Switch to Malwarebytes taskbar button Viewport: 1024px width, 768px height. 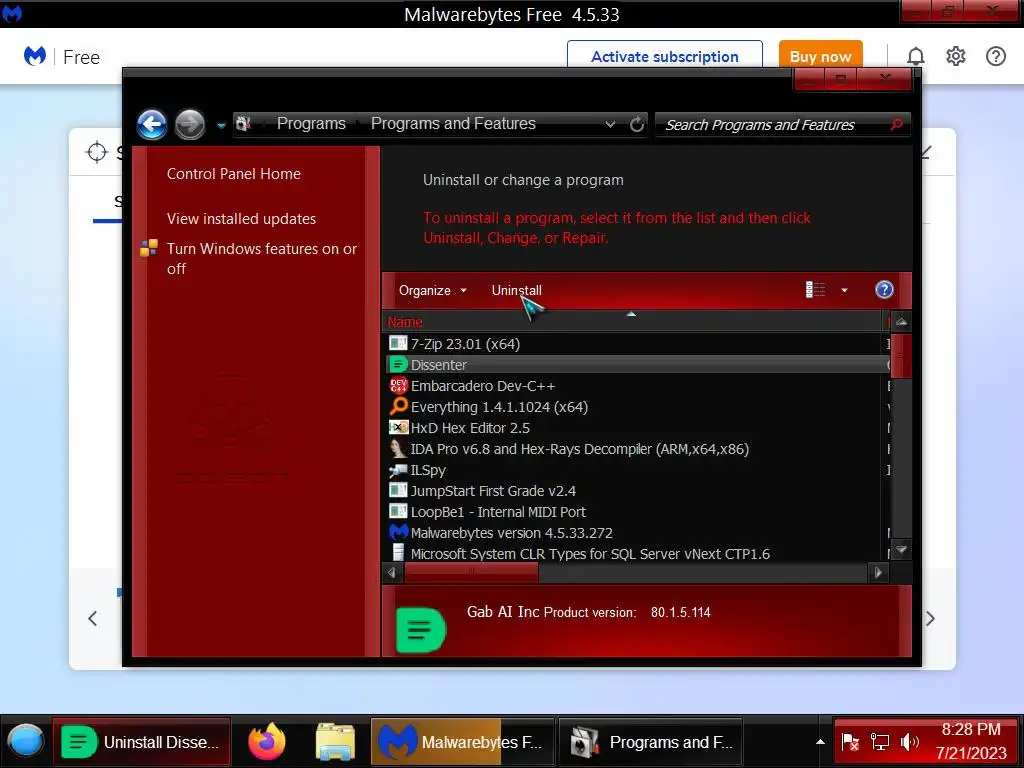click(462, 742)
